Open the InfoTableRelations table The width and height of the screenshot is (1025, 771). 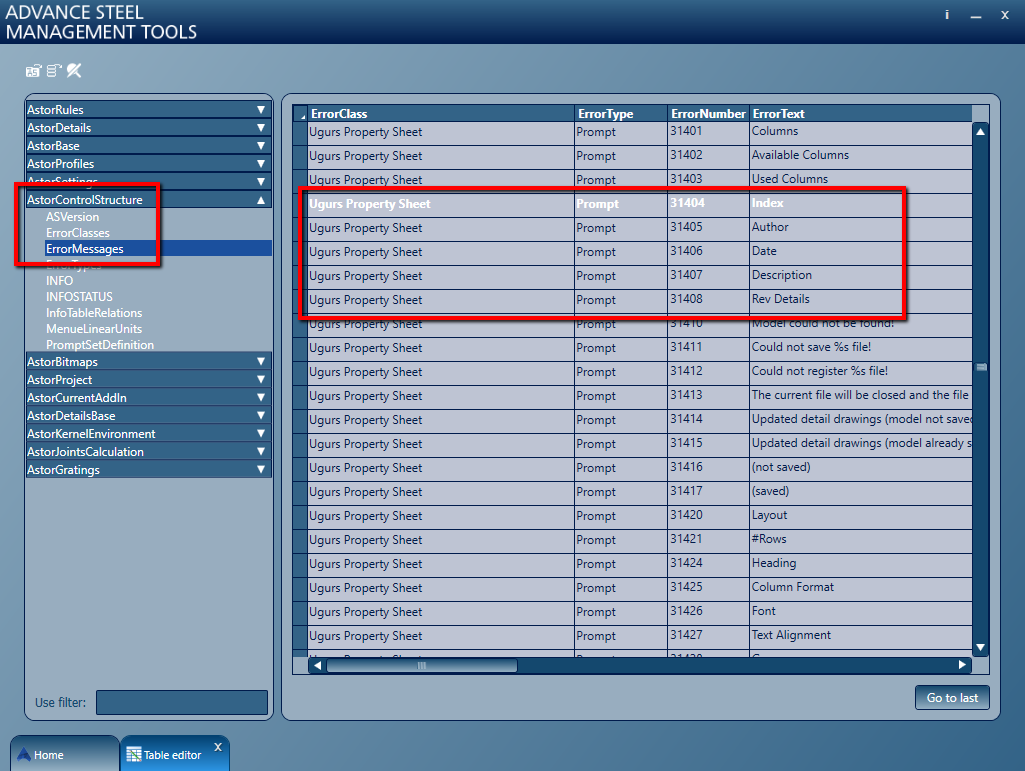(94, 313)
